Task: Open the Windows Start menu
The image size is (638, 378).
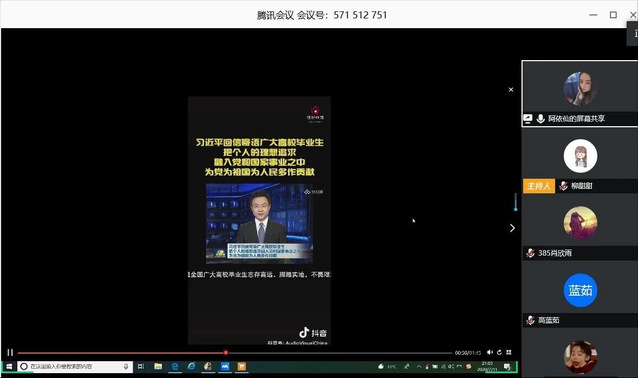Action: click(9, 367)
